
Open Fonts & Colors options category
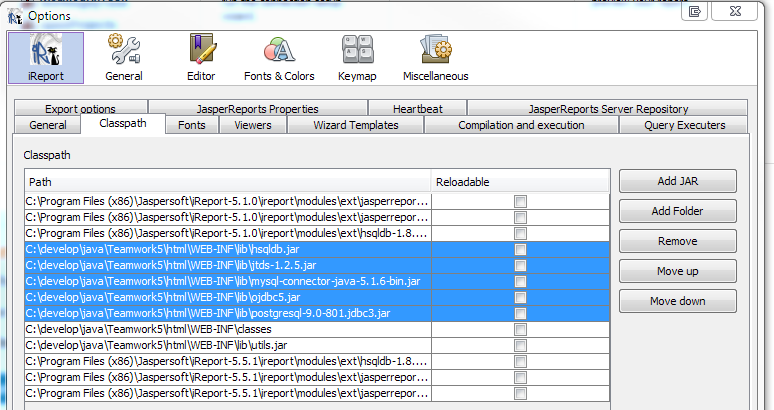[279, 57]
